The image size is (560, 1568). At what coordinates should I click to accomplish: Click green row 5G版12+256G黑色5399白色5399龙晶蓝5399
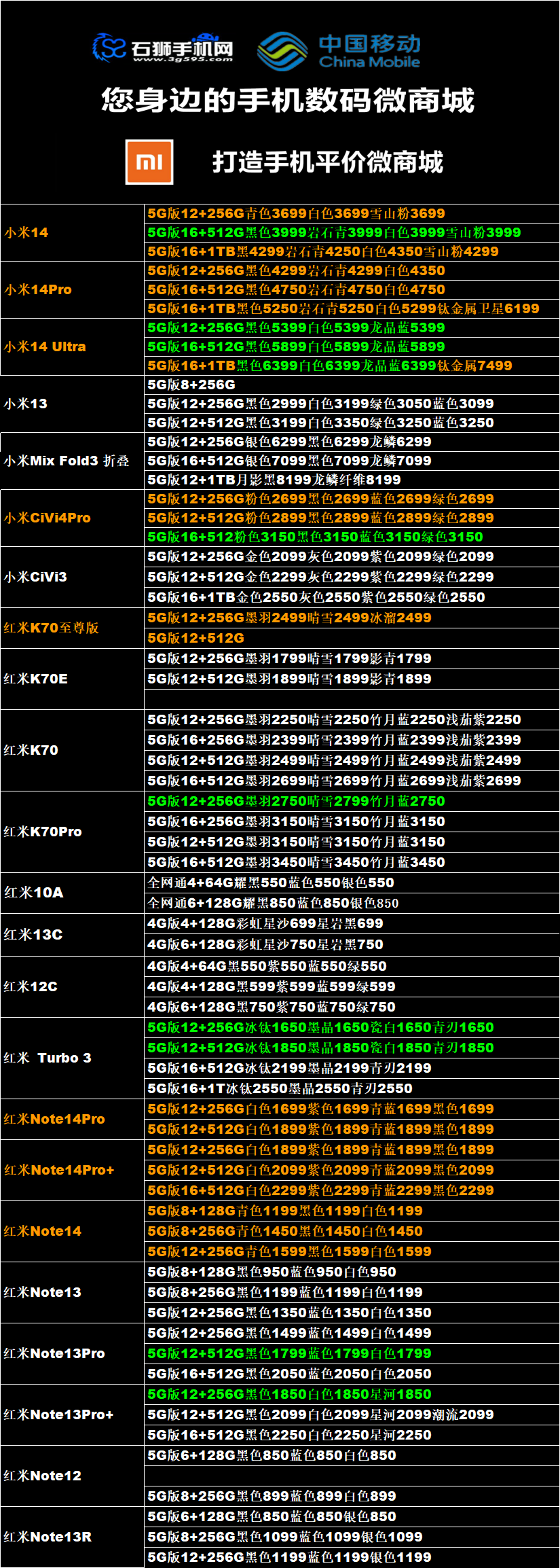(x=352, y=327)
